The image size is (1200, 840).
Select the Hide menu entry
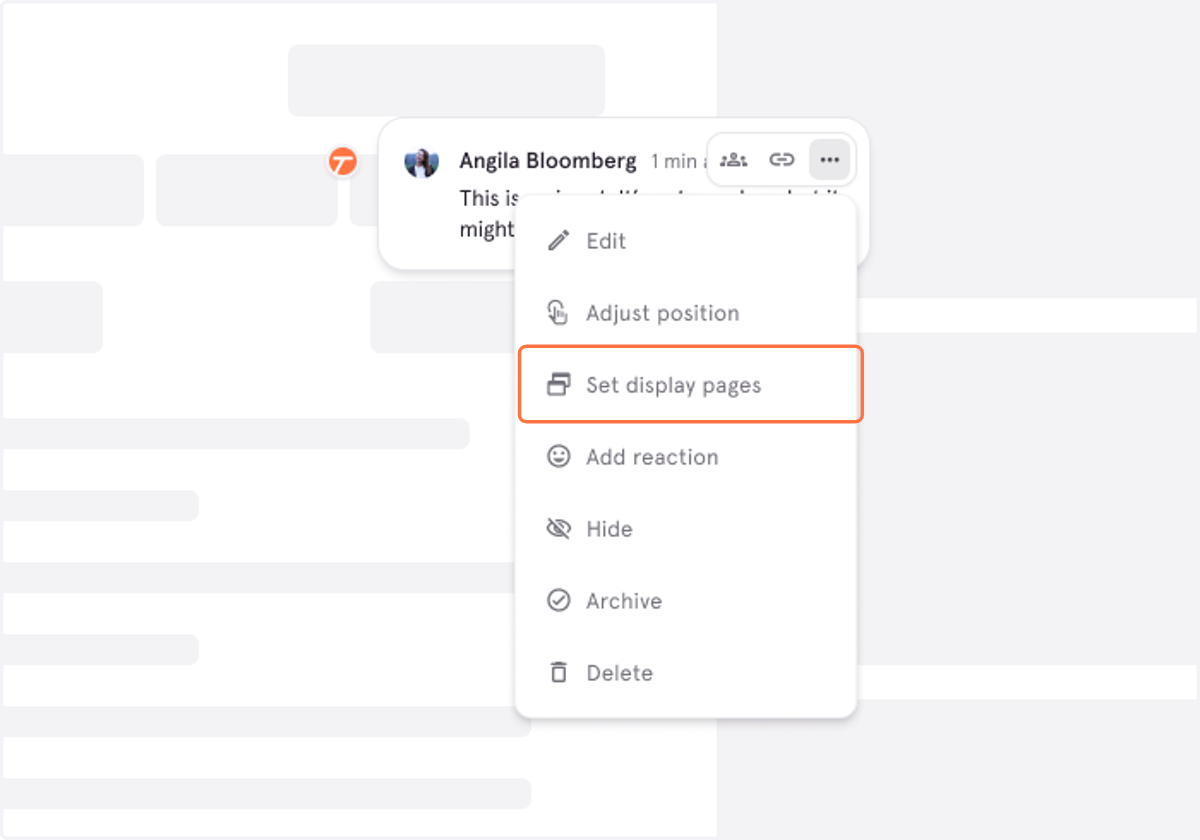tap(686, 529)
